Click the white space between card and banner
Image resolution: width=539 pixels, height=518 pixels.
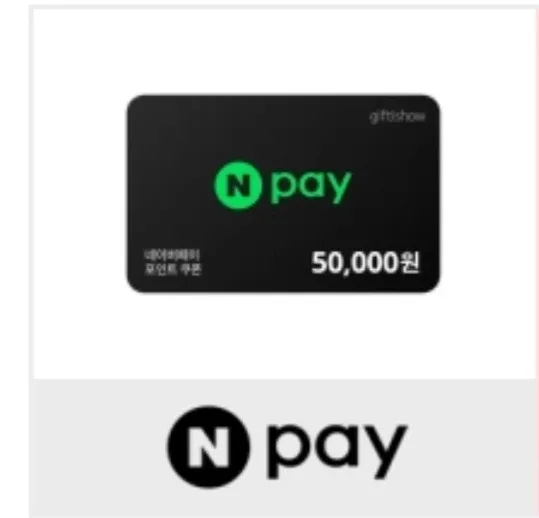click(283, 336)
